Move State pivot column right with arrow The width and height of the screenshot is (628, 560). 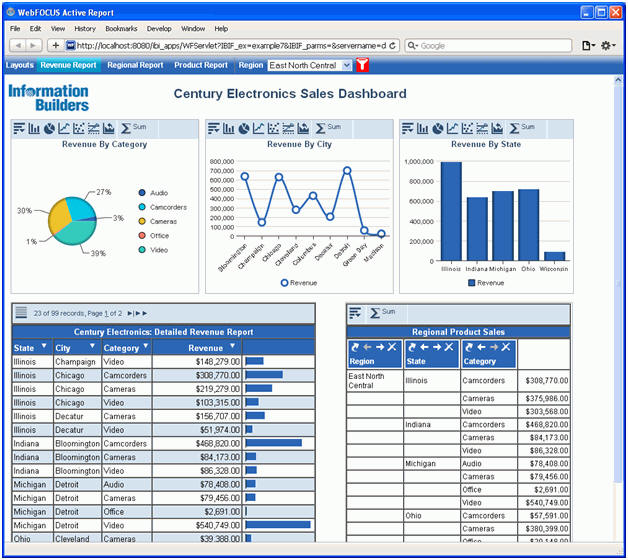[437, 347]
